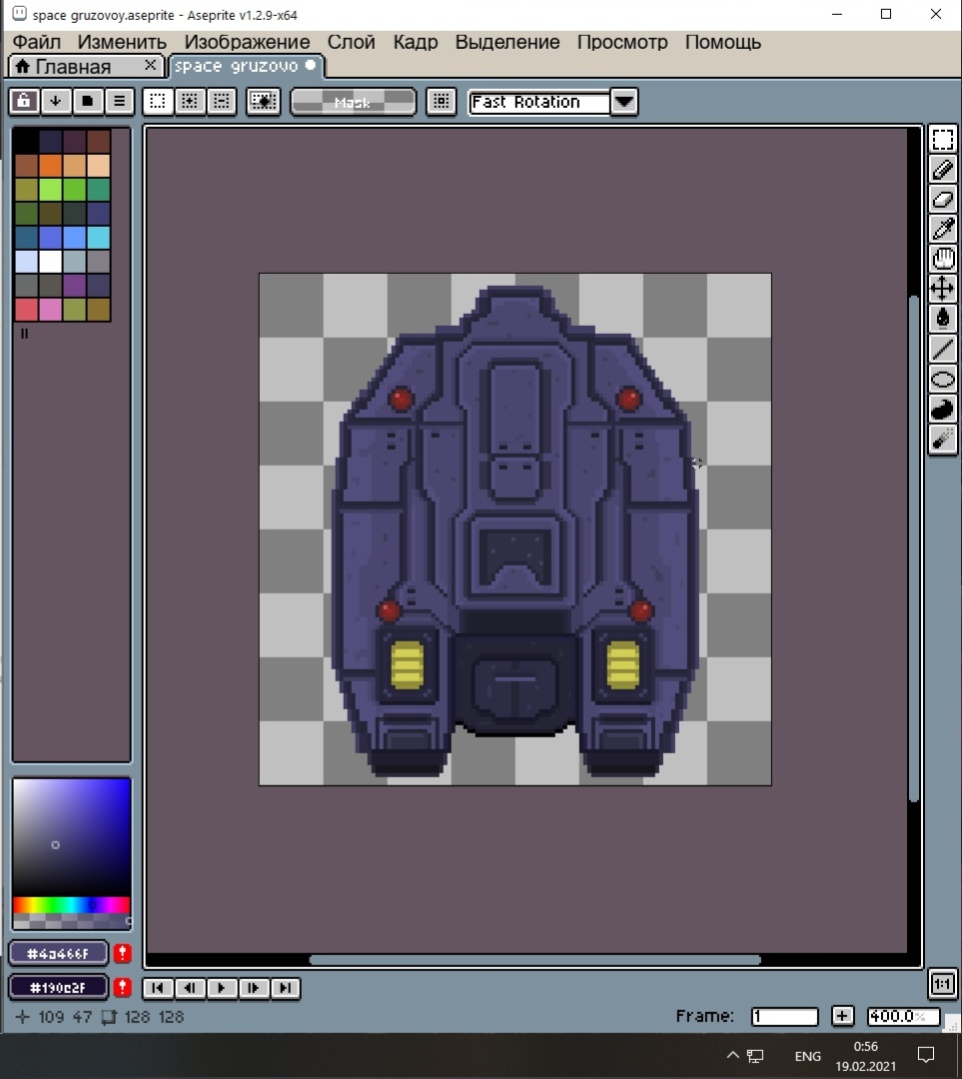Image resolution: width=962 pixels, height=1079 pixels.
Task: Enable add-to-selection mode
Action: click(x=190, y=101)
